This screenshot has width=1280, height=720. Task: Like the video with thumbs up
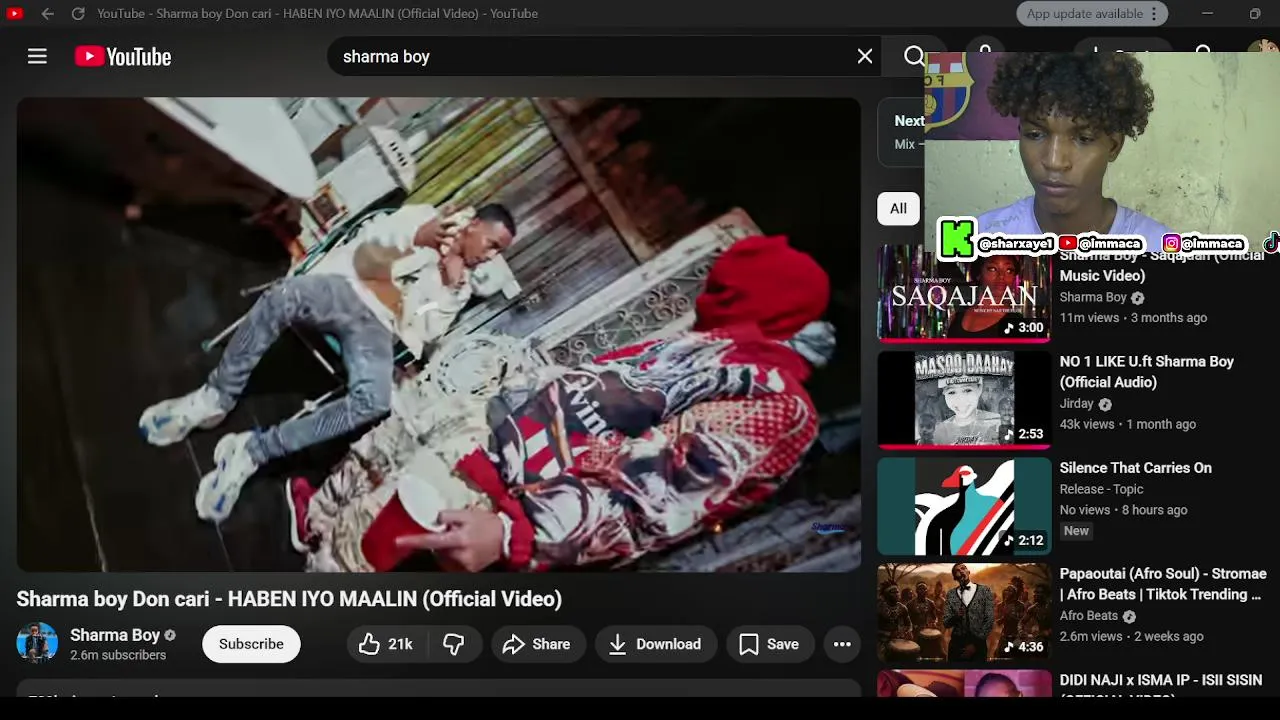[x=386, y=644]
